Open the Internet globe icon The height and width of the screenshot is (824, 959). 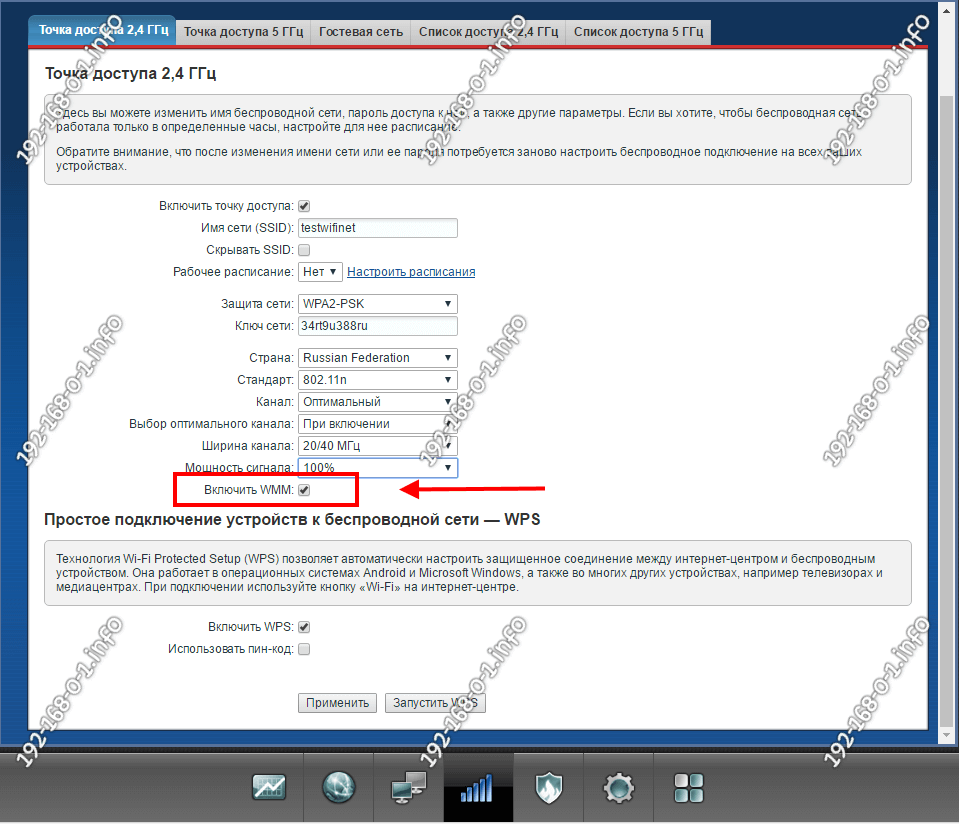[338, 787]
